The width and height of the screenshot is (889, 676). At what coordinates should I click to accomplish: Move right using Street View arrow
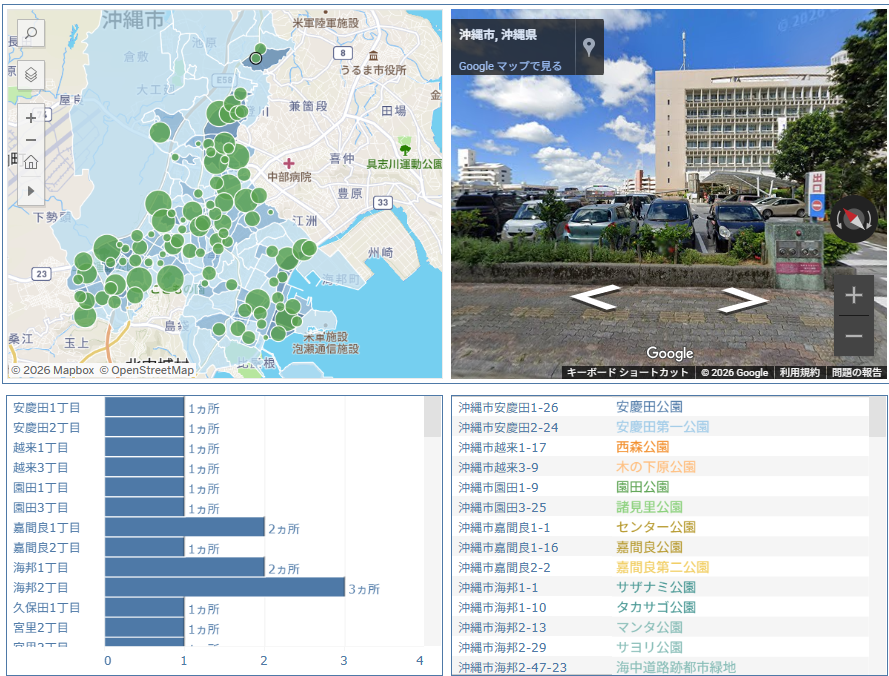pos(743,298)
